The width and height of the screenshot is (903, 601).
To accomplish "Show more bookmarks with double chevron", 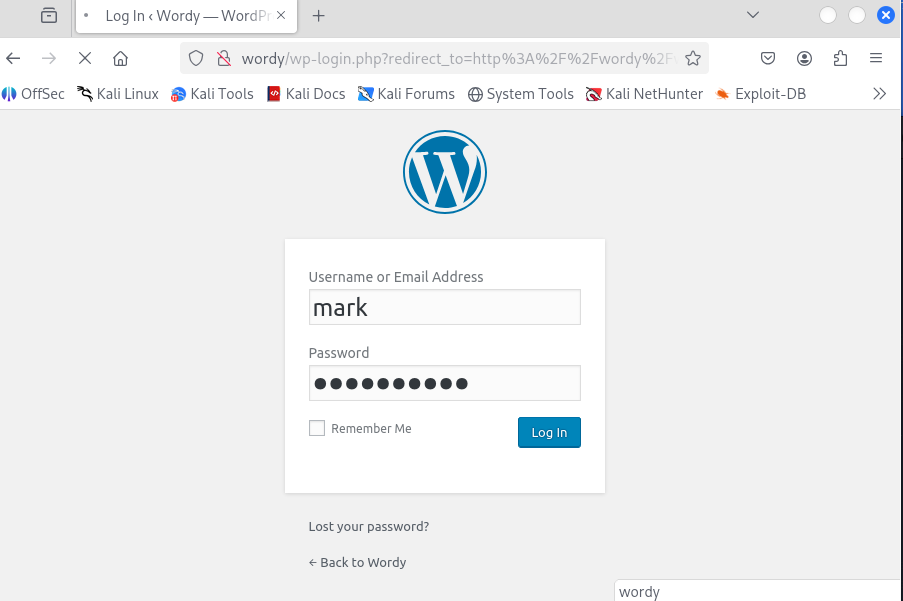I will (x=879, y=94).
